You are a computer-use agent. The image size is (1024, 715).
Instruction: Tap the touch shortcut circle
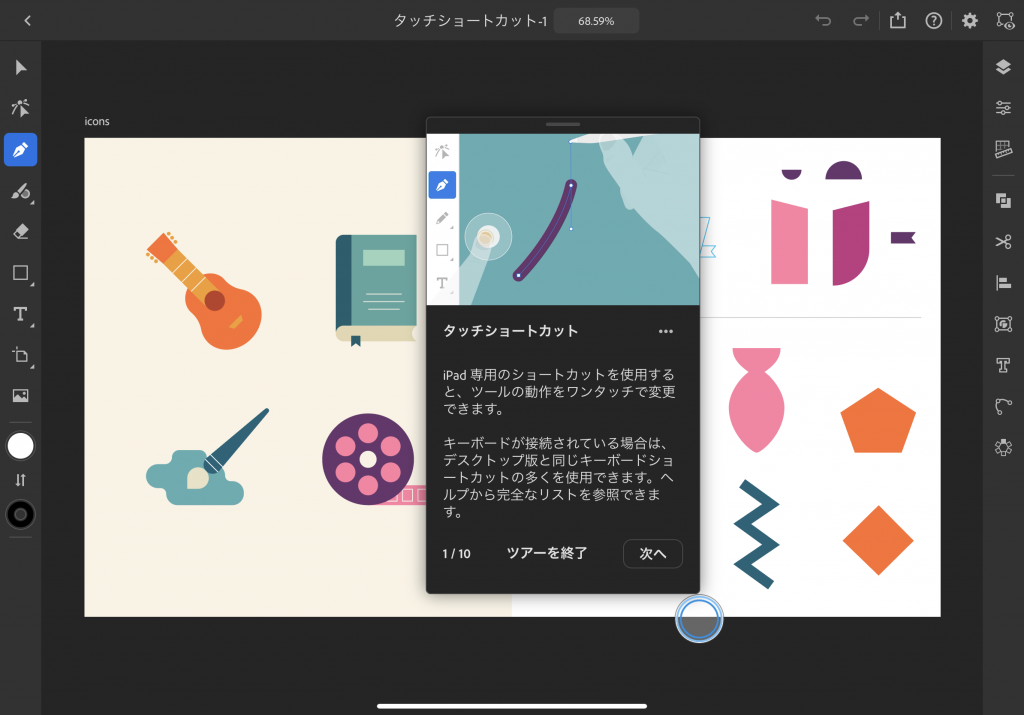click(699, 619)
